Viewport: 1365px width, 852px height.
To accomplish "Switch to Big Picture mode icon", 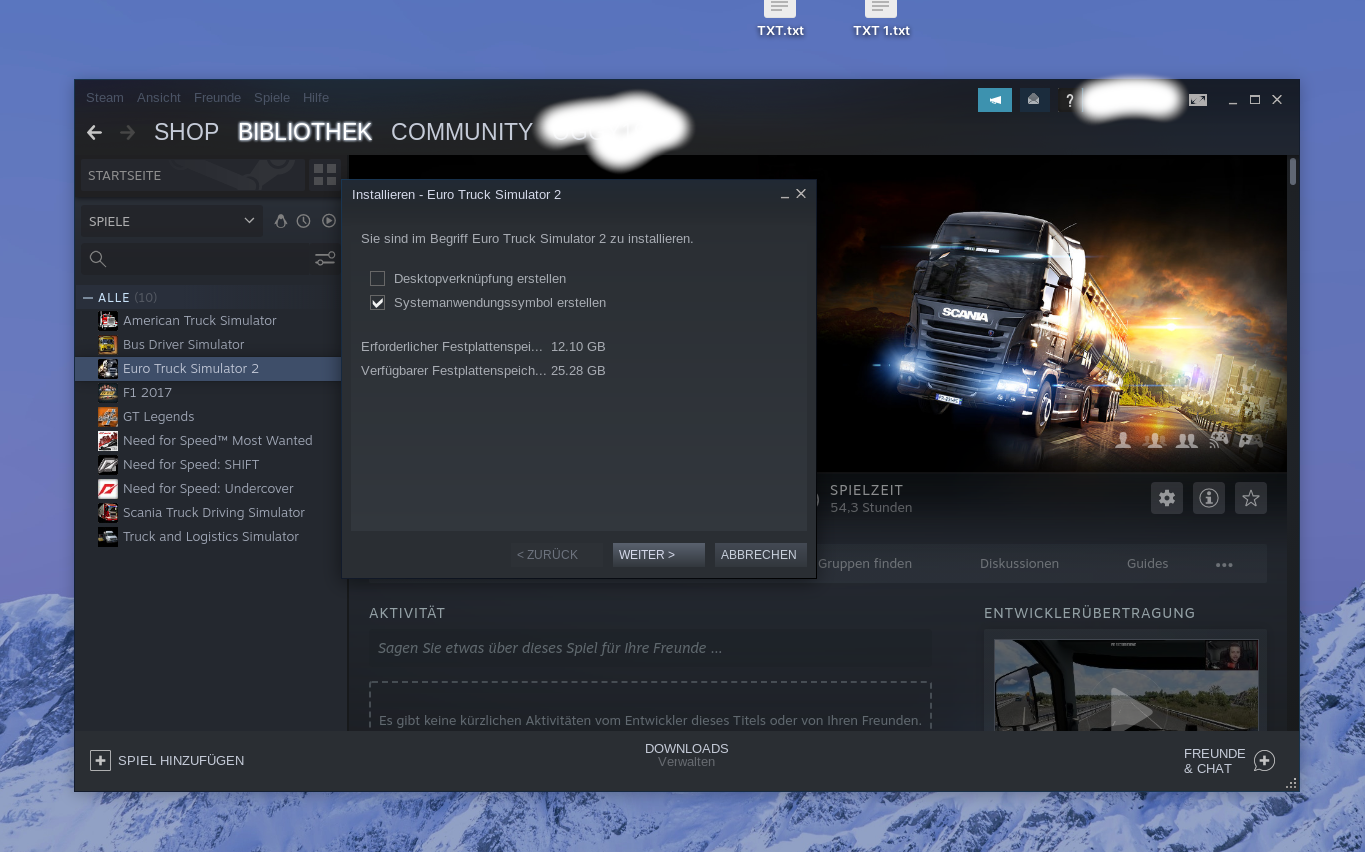I will point(1198,100).
